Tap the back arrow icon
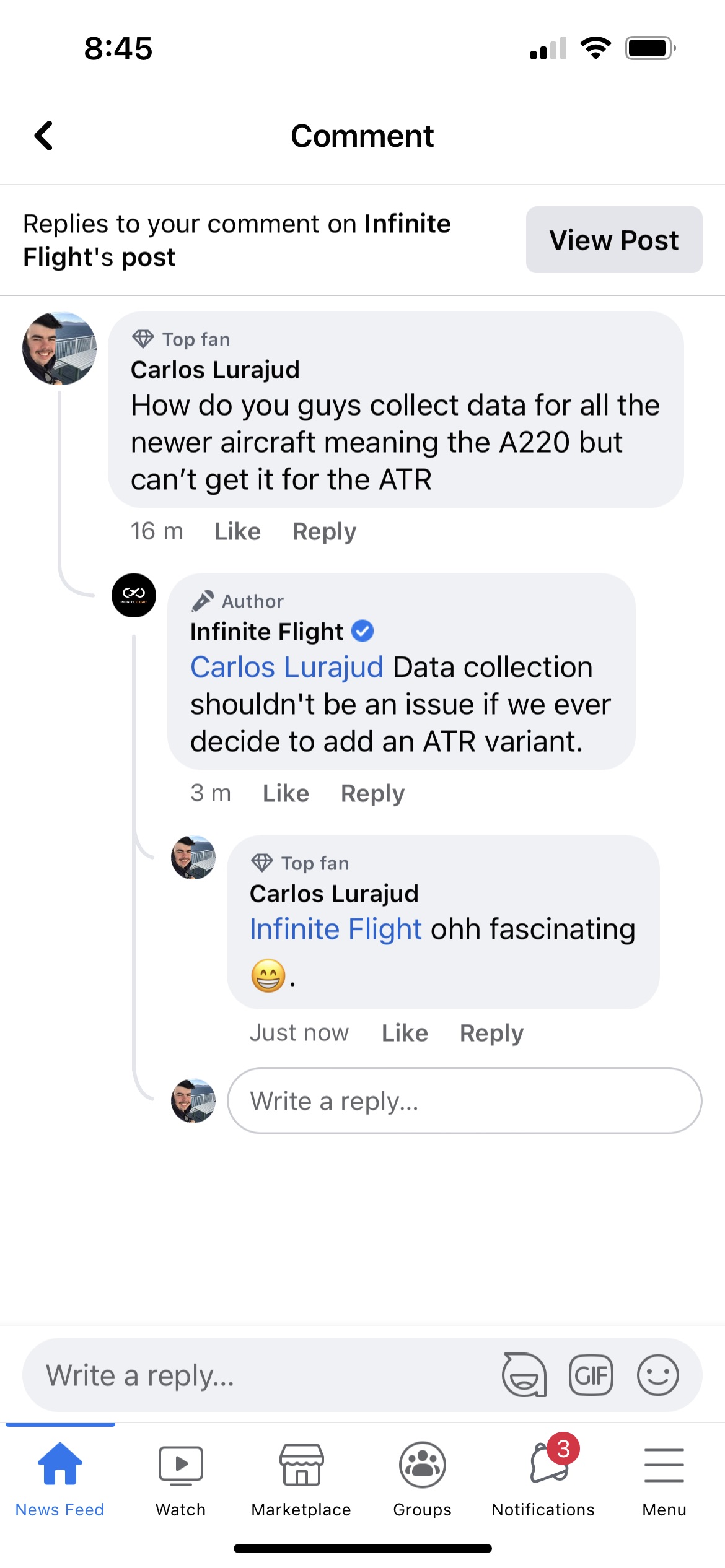 (43, 136)
